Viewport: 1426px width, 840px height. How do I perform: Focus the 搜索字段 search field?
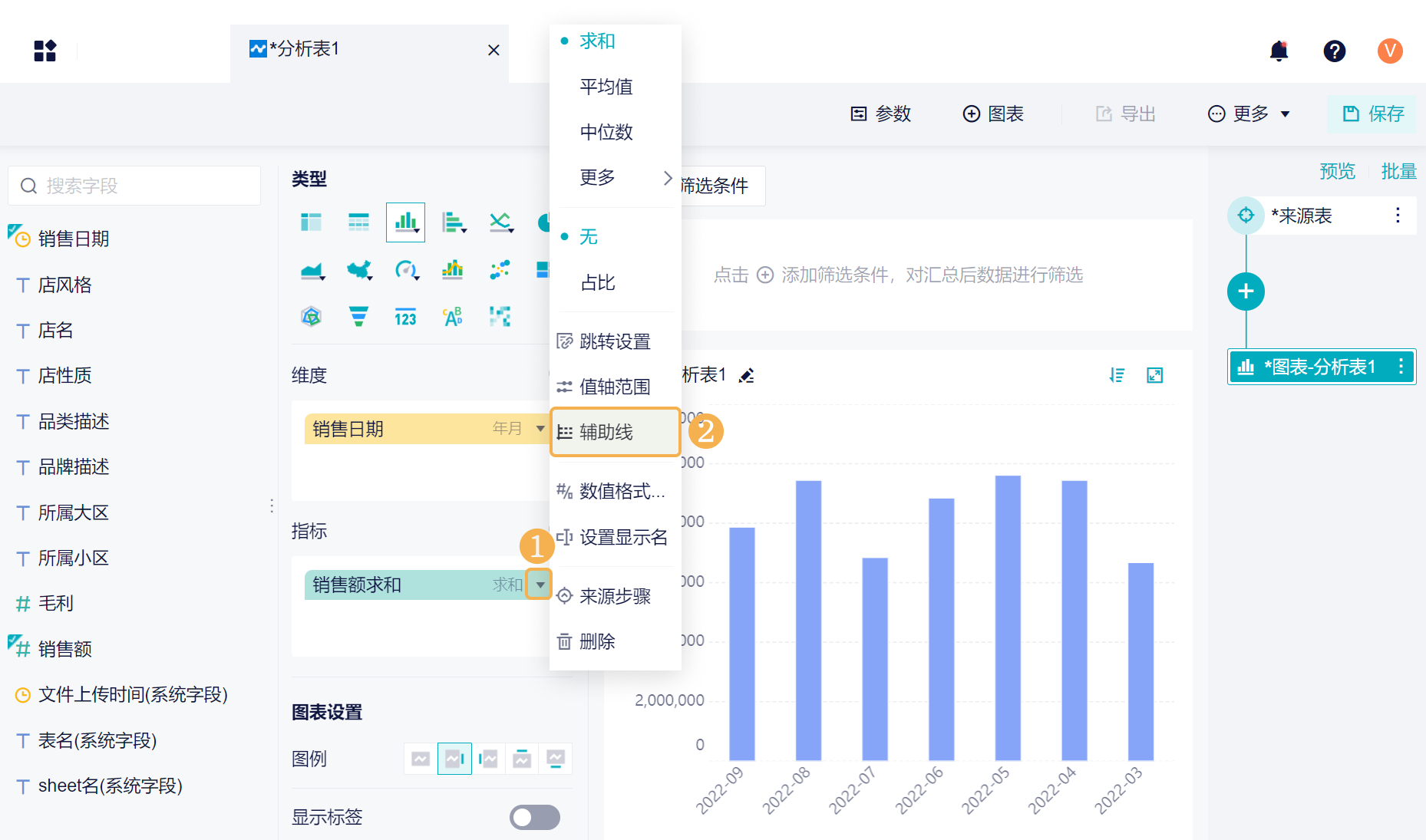pos(134,186)
